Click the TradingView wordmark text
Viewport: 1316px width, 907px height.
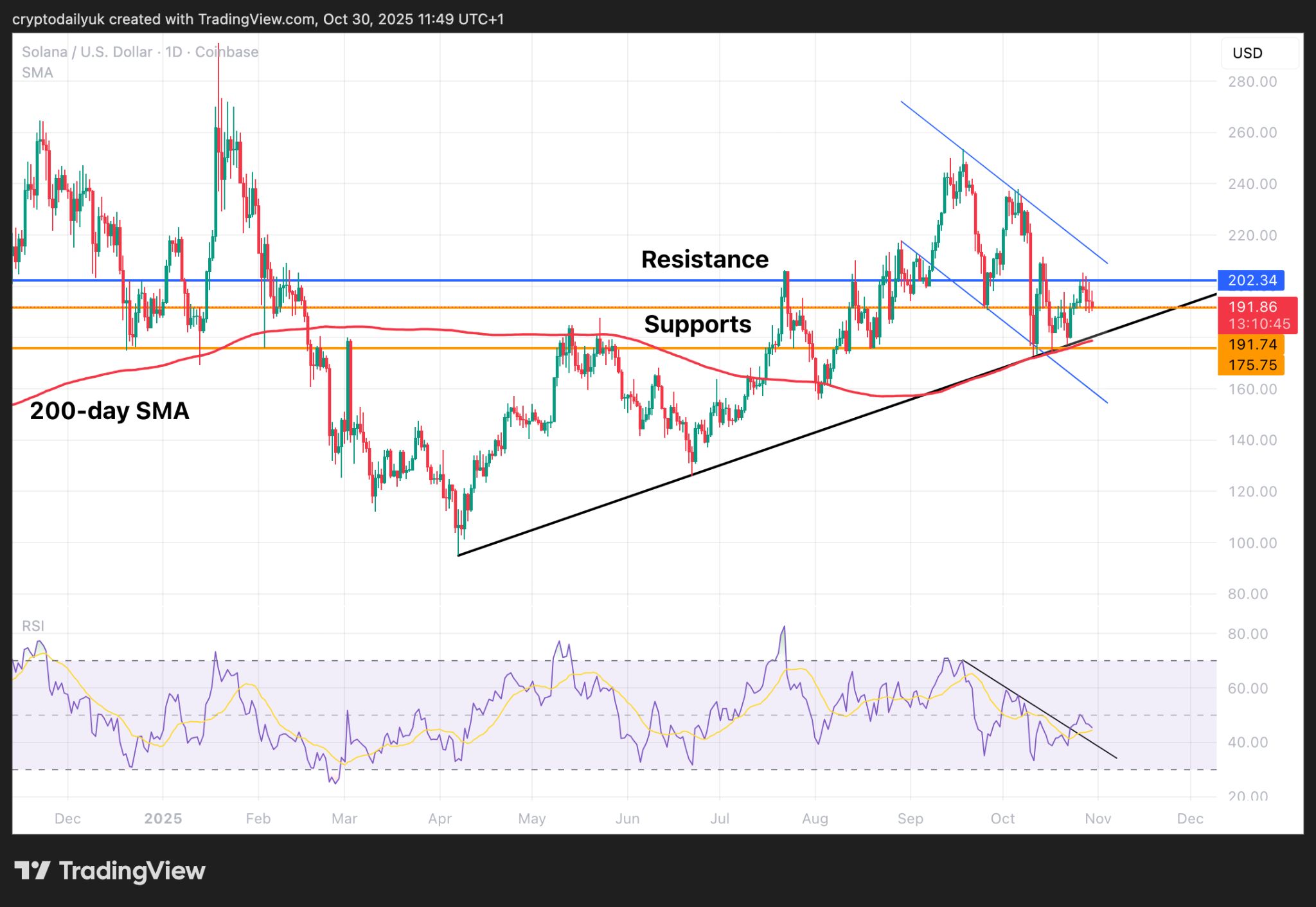click(132, 871)
